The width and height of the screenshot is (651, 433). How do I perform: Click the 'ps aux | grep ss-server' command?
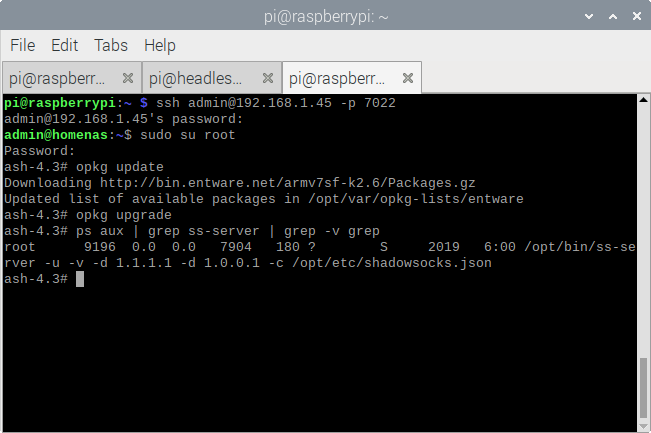coord(228,231)
